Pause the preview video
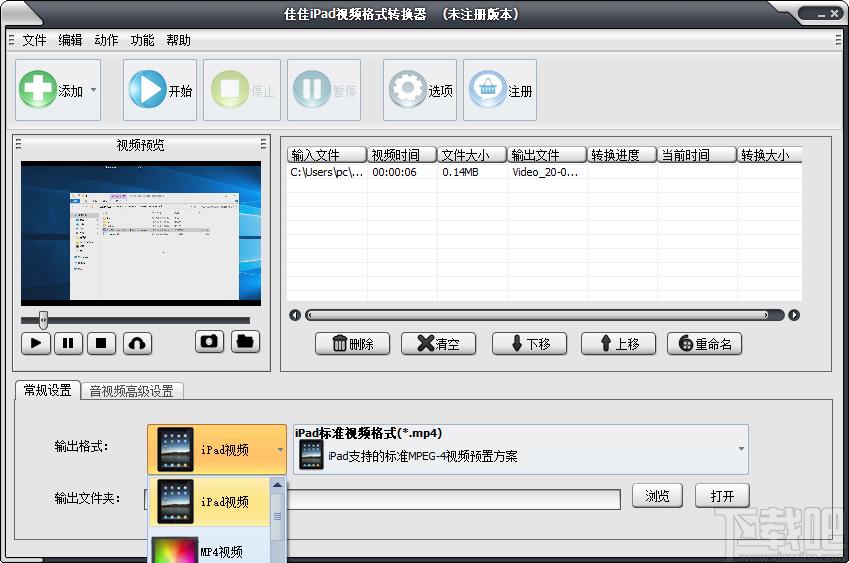 pyautogui.click(x=68, y=343)
